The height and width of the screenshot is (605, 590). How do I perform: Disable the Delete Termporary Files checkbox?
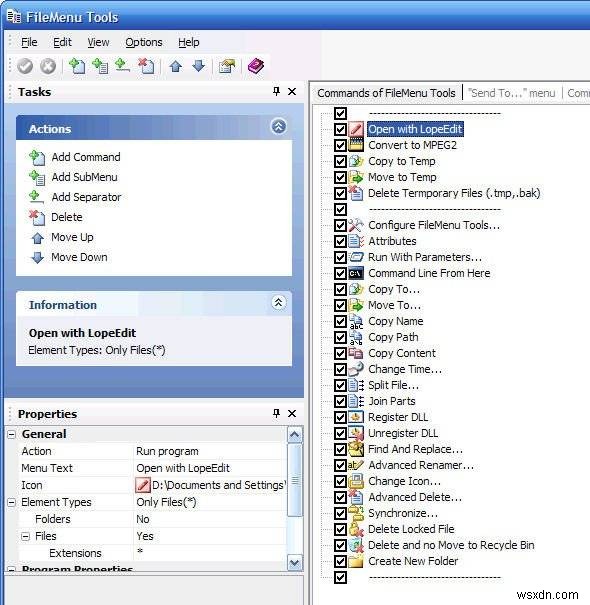[340, 193]
